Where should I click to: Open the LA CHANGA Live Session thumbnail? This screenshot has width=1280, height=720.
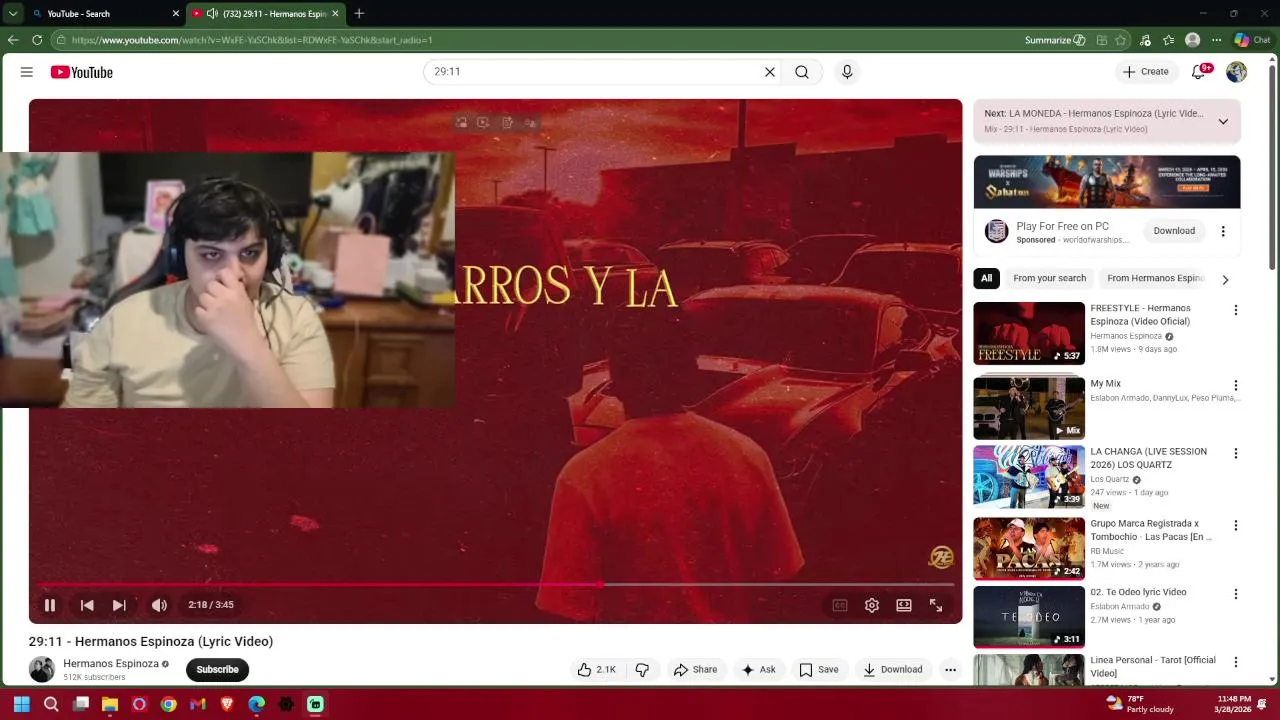pyautogui.click(x=1029, y=477)
